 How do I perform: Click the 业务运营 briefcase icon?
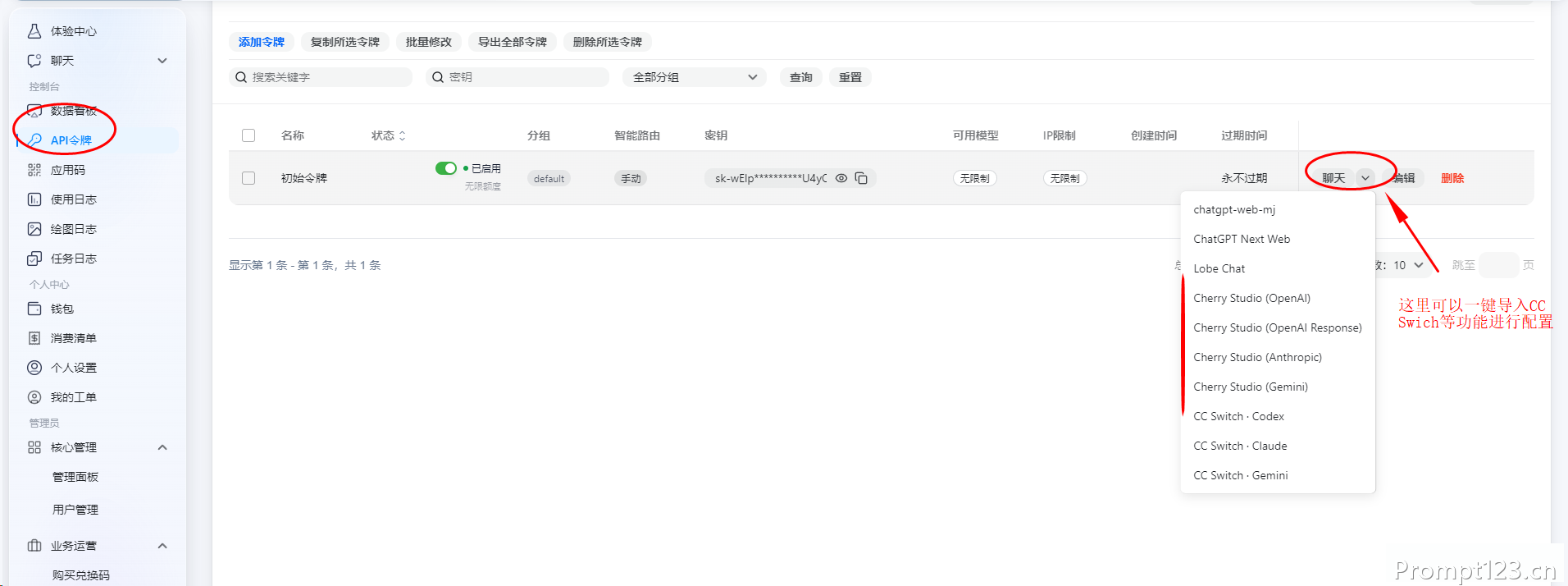(x=34, y=546)
